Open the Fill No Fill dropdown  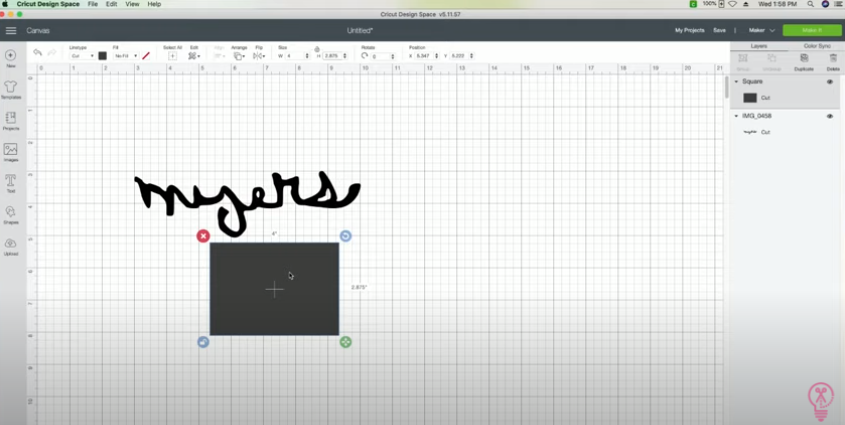tap(126, 56)
